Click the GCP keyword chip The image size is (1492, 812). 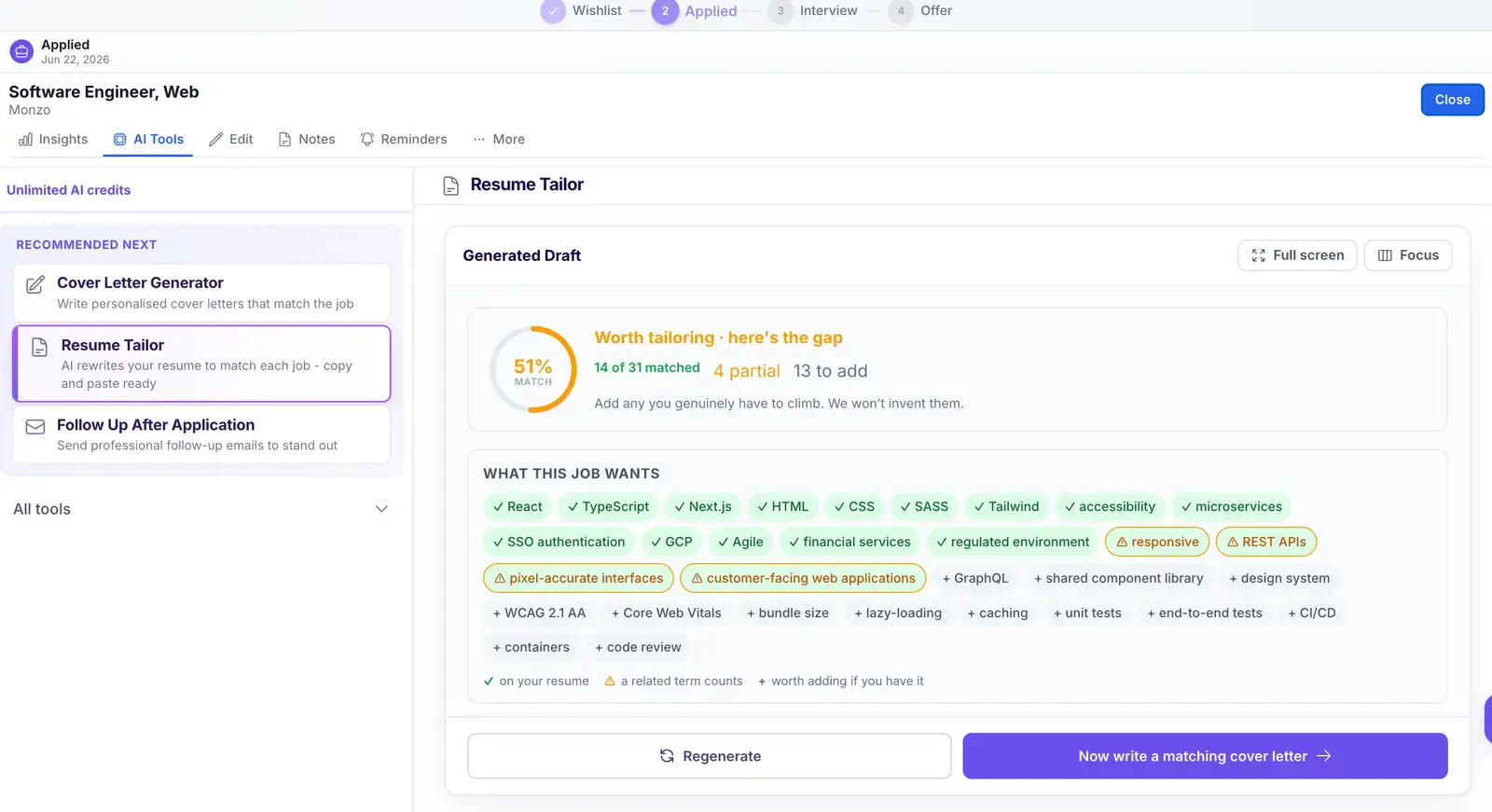tap(671, 542)
